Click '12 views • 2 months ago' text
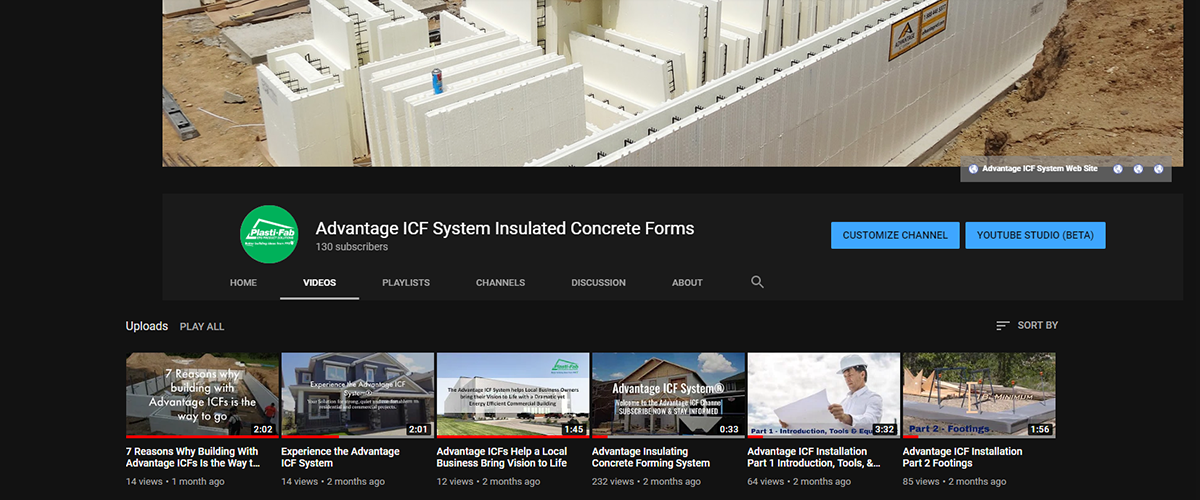 click(488, 482)
